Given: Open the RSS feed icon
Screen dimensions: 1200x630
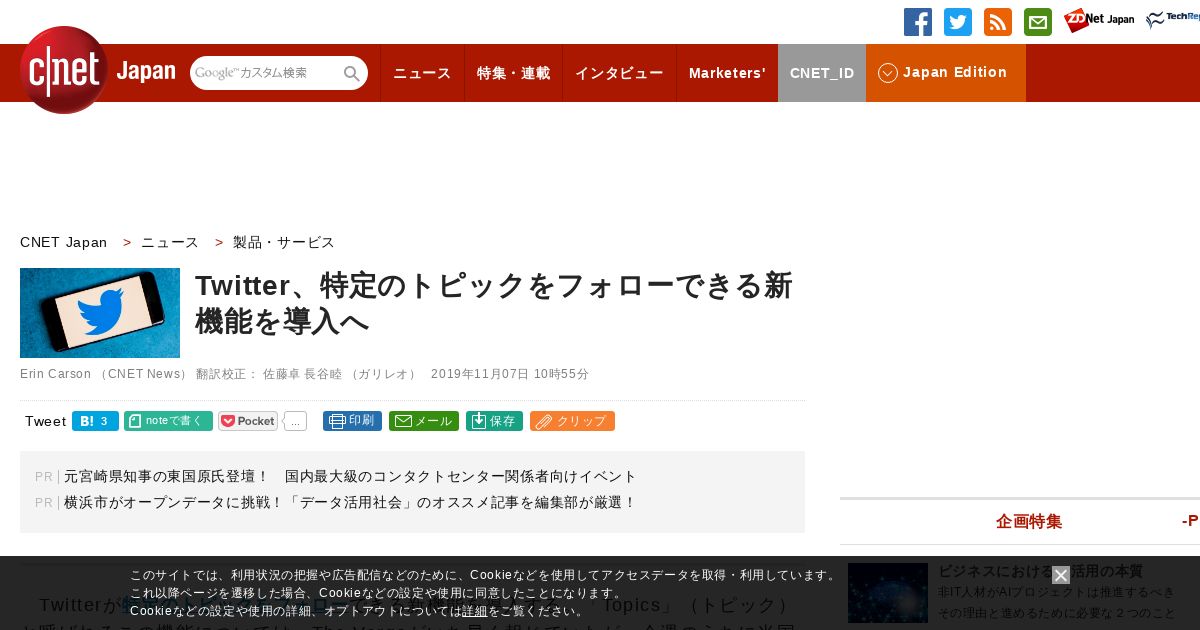Looking at the screenshot, I should (x=998, y=22).
